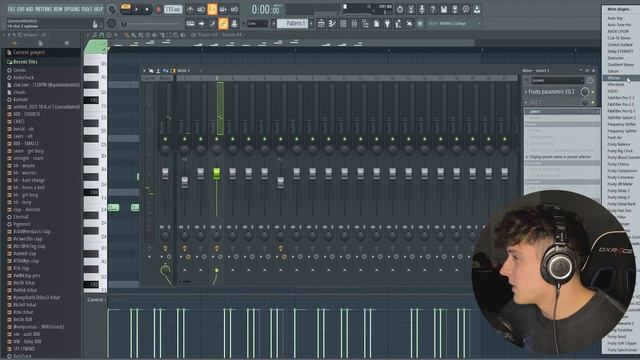Click the red Record button
This screenshot has height=360, width=640.
click(158, 9)
